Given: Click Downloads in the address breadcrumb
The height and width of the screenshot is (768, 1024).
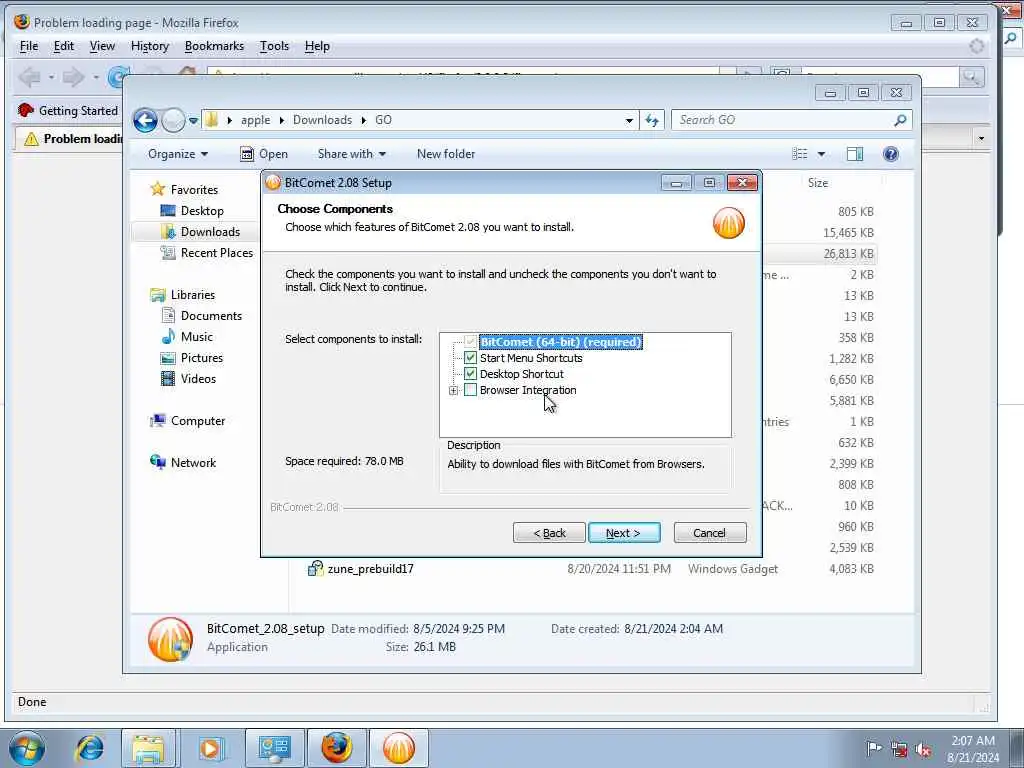Looking at the screenshot, I should [322, 120].
